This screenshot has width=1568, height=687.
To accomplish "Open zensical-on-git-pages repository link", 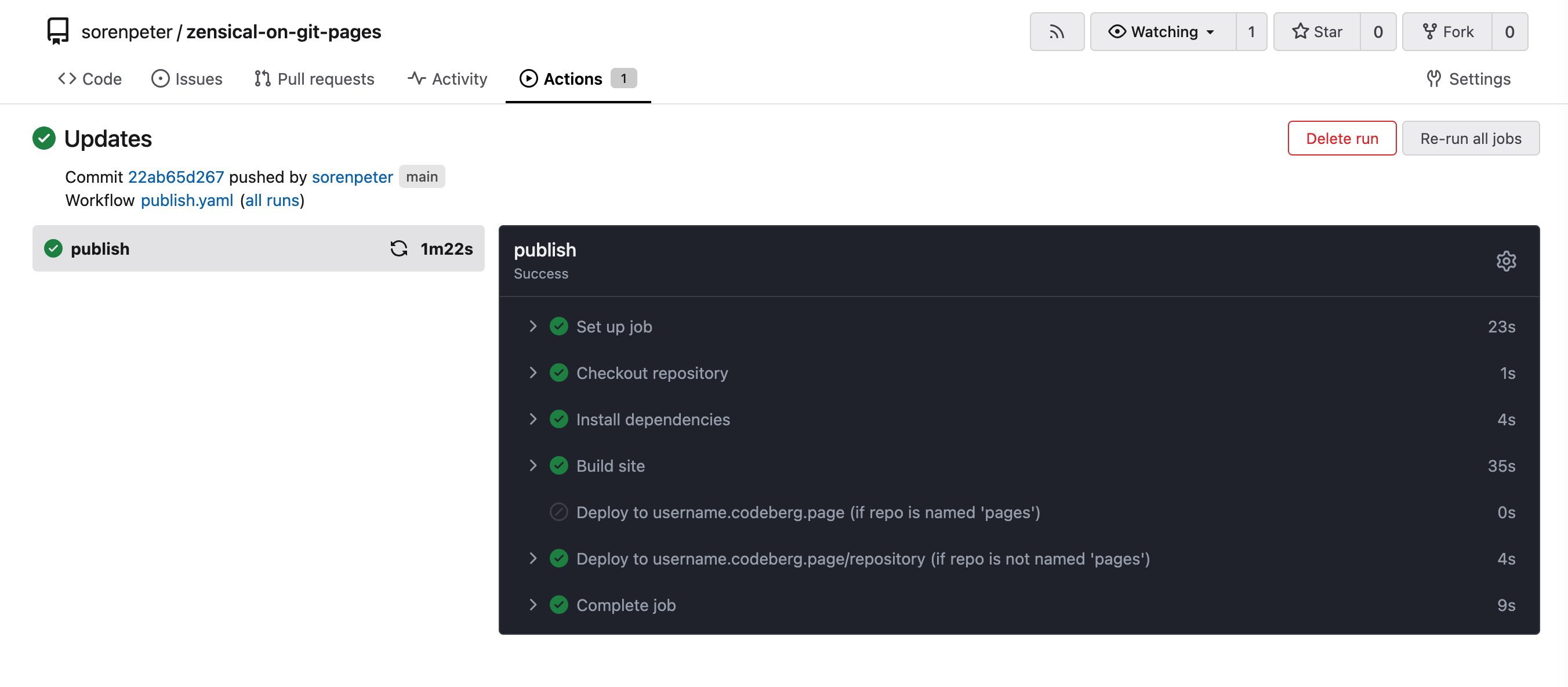I will click(x=284, y=31).
